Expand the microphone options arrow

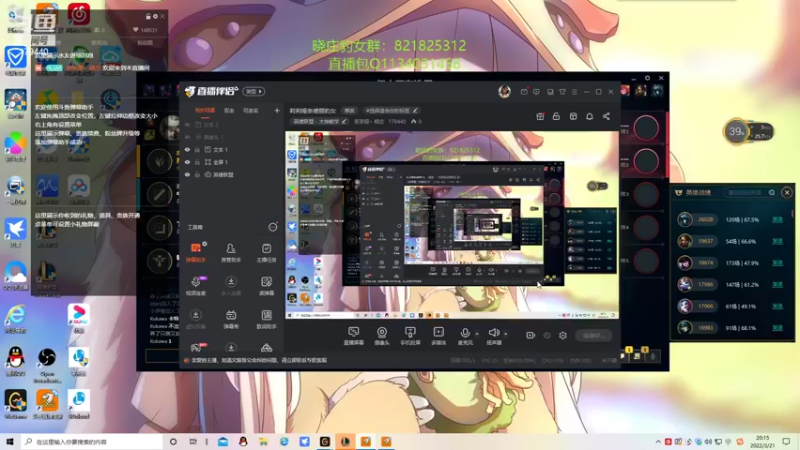(x=477, y=334)
